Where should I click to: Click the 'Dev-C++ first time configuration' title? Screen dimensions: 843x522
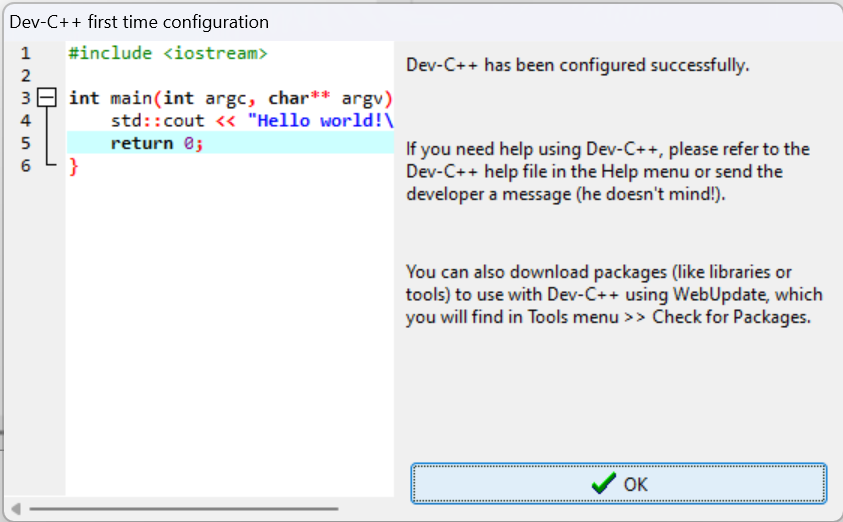pyautogui.click(x=139, y=22)
